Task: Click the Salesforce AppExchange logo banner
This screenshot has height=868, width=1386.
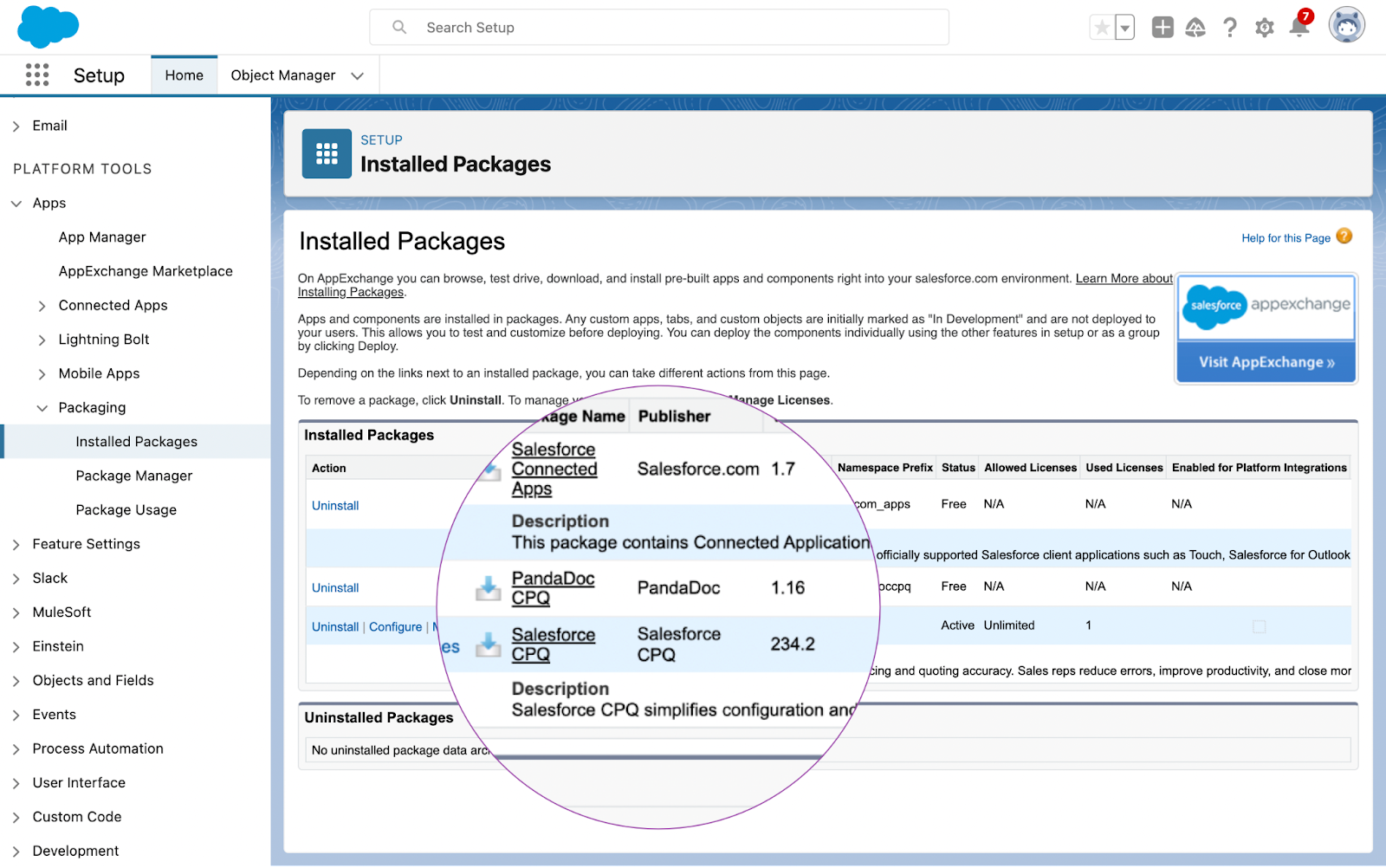Action: coord(1266,307)
